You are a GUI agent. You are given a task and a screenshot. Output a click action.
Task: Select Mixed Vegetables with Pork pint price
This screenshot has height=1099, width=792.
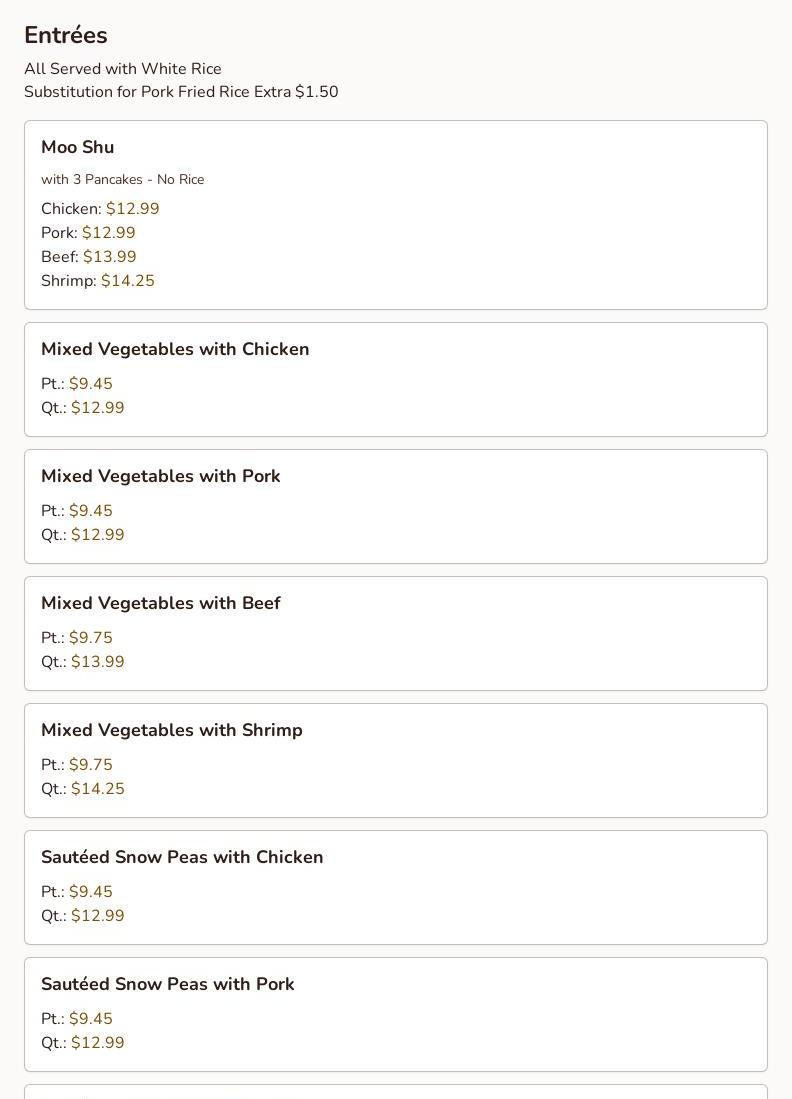(90, 511)
